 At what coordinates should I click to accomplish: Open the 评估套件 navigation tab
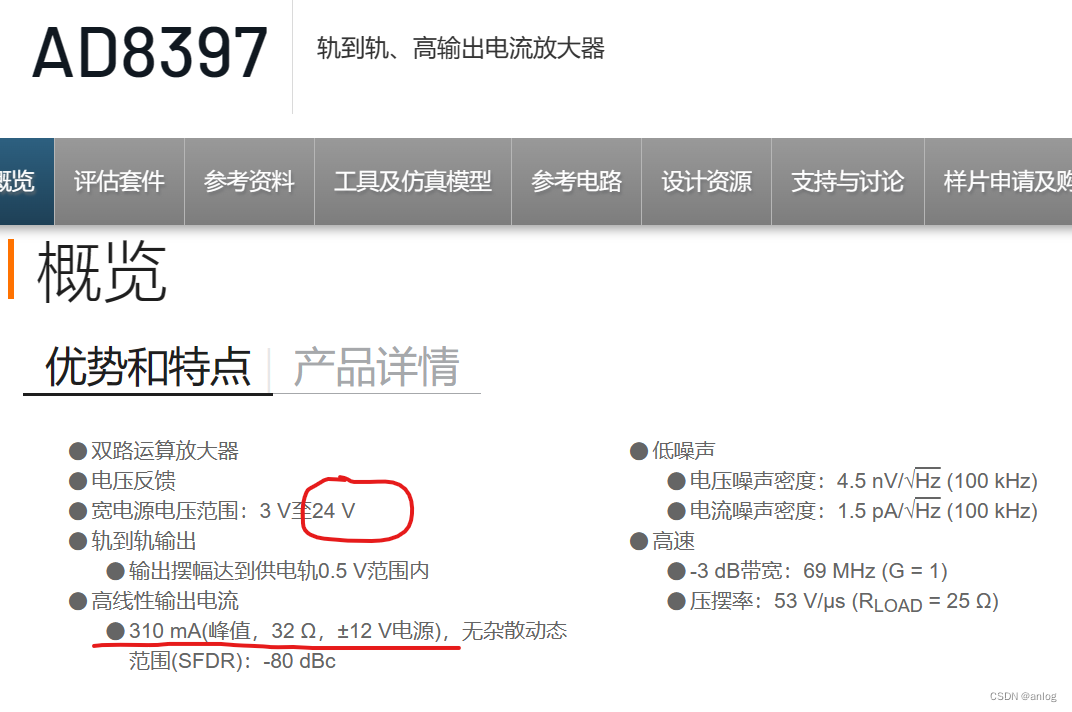(x=119, y=181)
